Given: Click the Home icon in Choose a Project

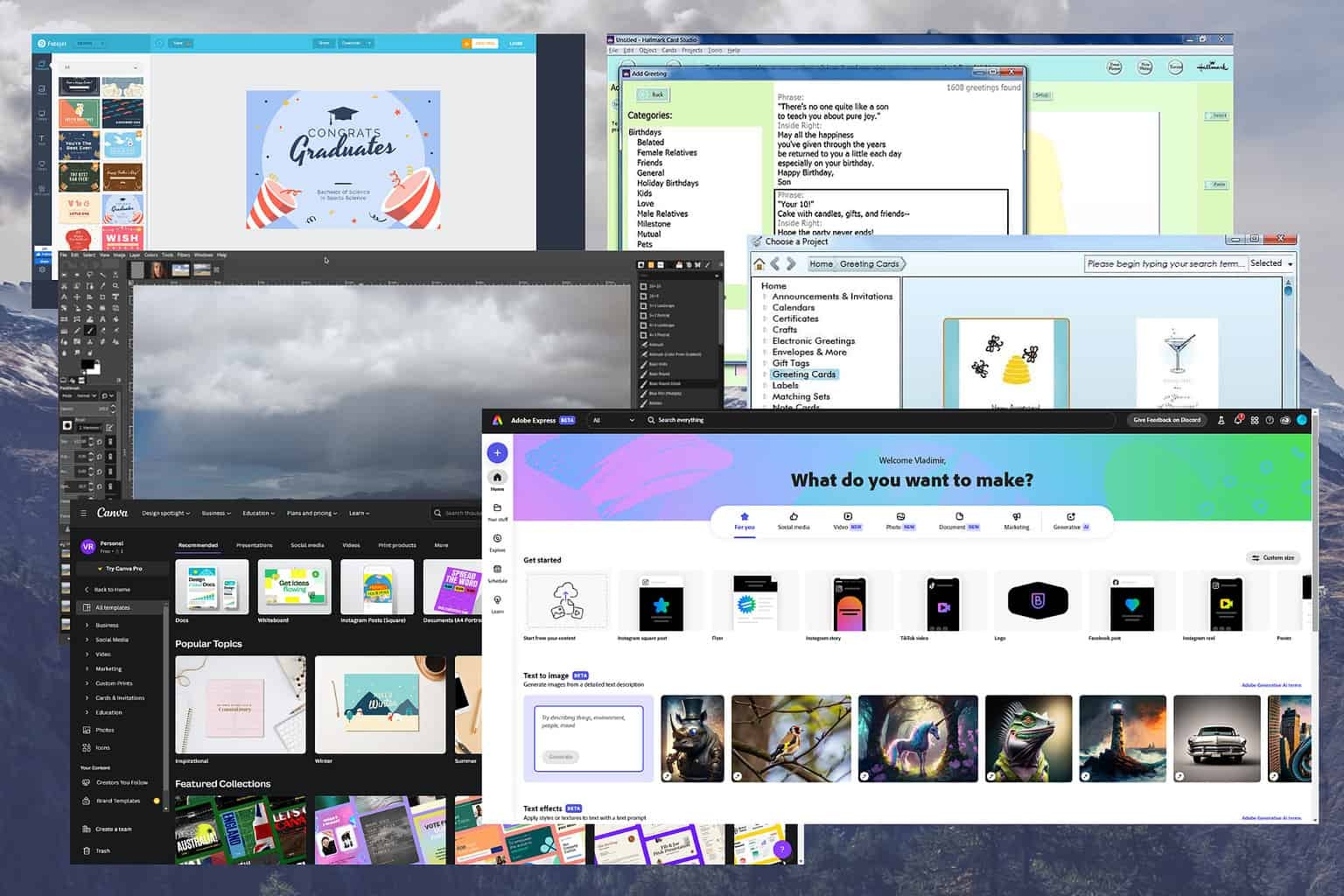Looking at the screenshot, I should 759,264.
